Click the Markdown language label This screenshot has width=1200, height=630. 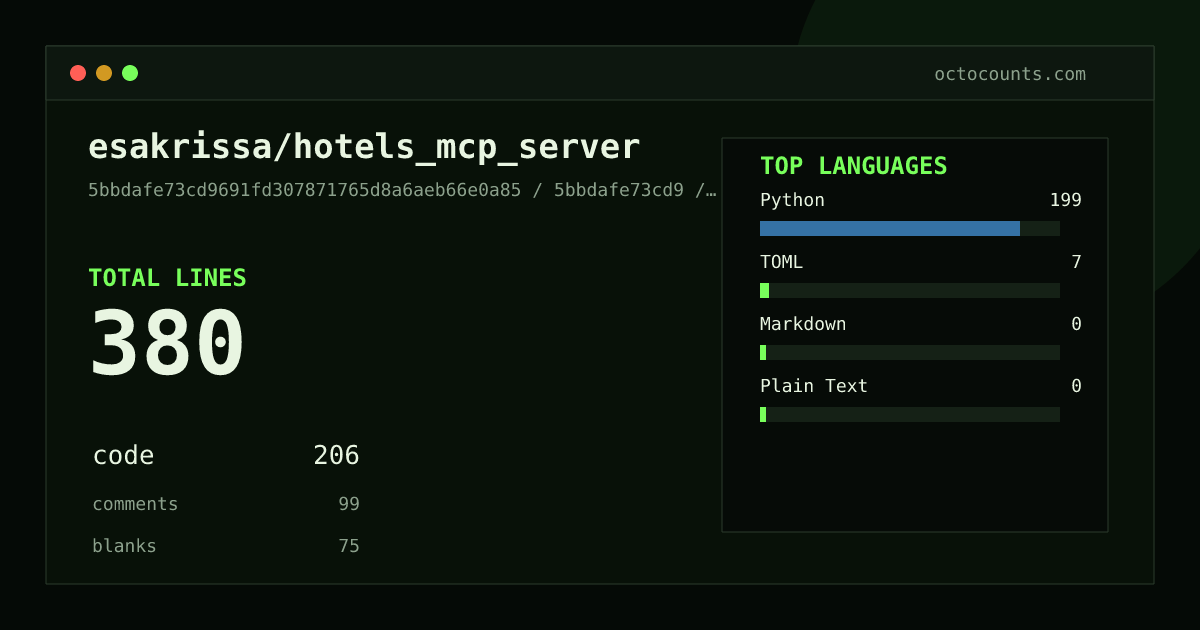coord(803,324)
